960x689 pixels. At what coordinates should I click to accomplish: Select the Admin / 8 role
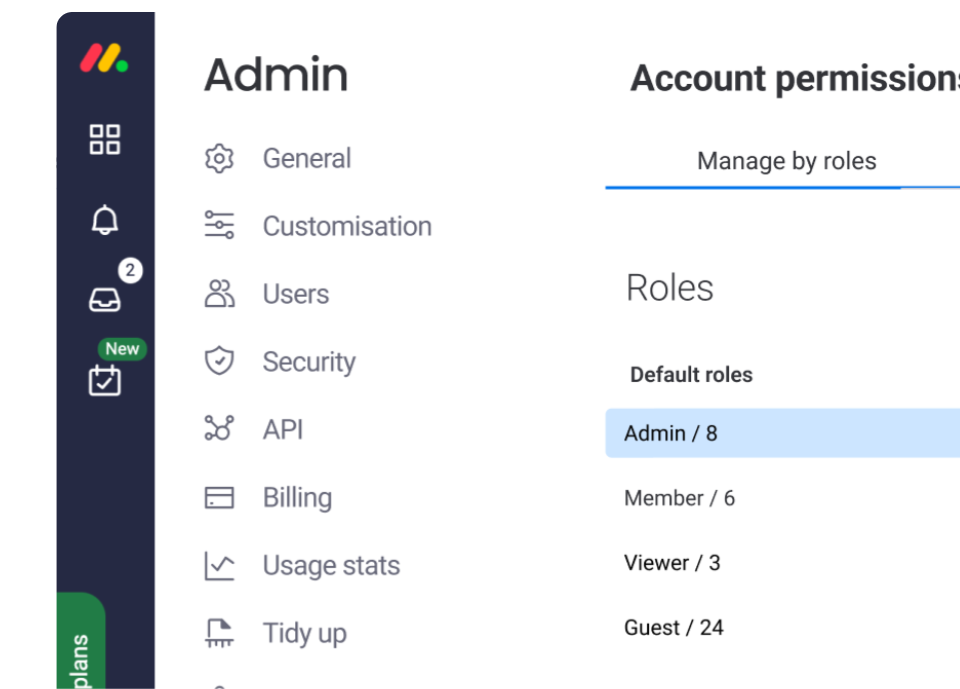[670, 433]
